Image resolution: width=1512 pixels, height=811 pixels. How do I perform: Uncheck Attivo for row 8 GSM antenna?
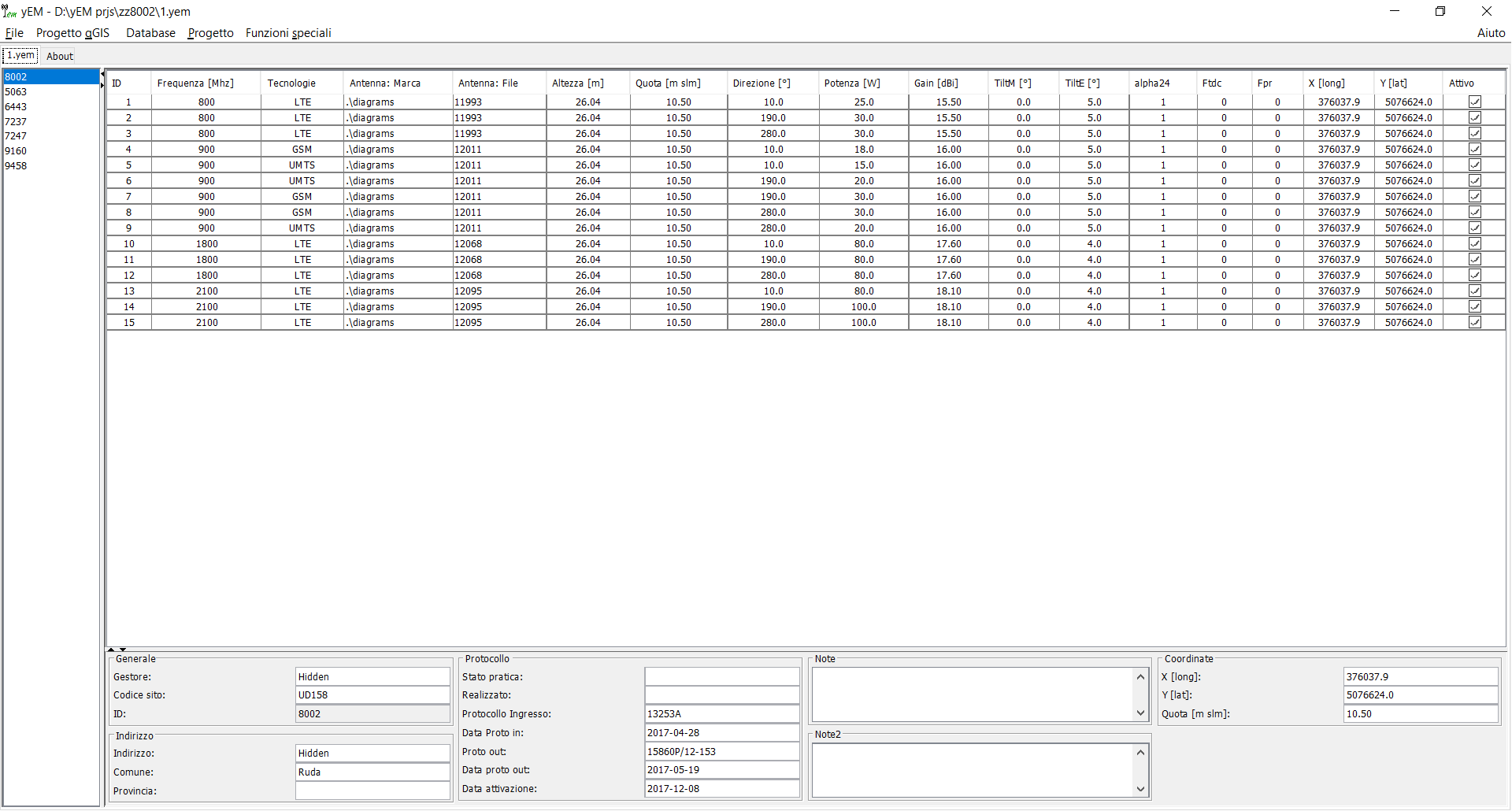1474,213
